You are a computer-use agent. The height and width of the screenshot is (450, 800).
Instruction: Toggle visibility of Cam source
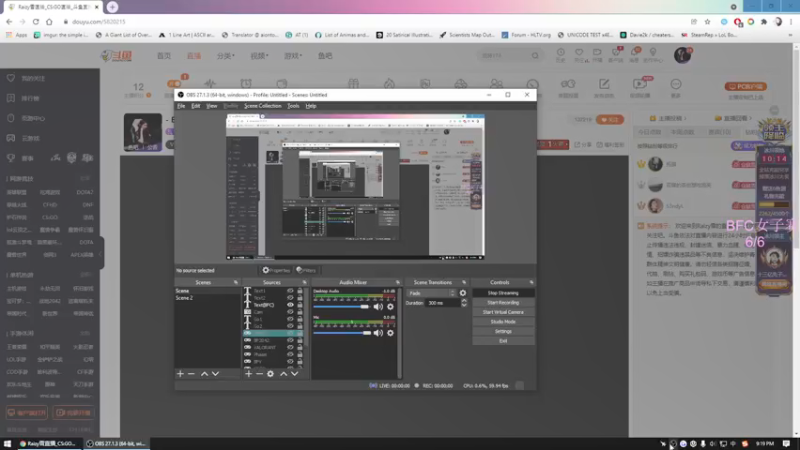[290, 312]
